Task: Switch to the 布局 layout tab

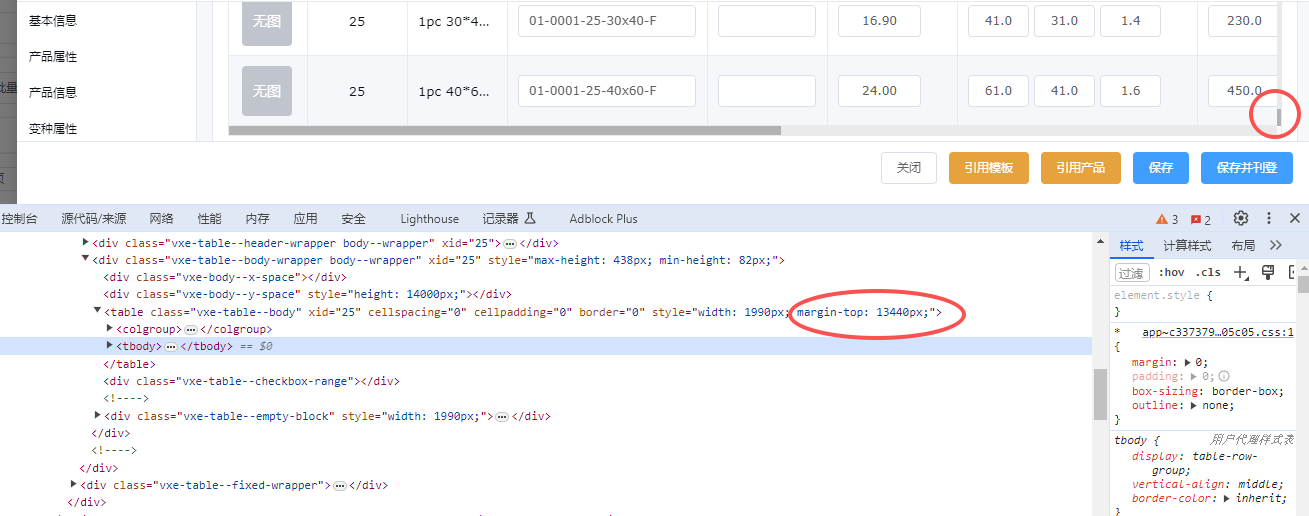Action: coord(1243,245)
